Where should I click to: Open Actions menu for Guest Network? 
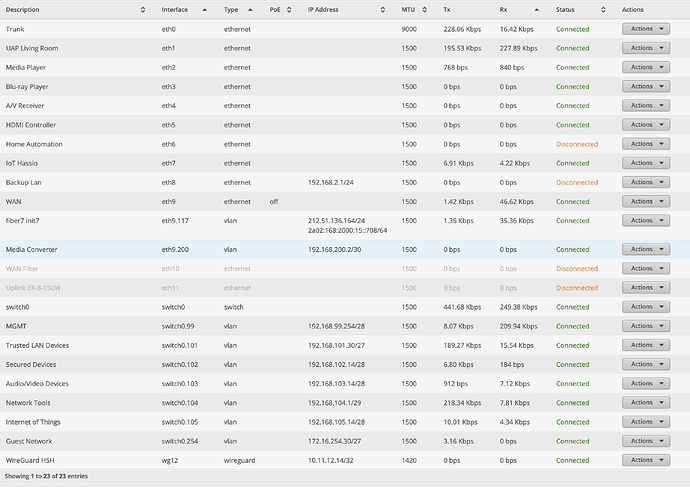click(x=645, y=441)
